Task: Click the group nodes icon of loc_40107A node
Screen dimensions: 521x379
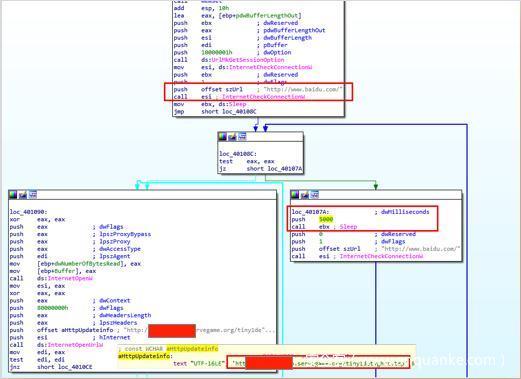Action: point(315,195)
